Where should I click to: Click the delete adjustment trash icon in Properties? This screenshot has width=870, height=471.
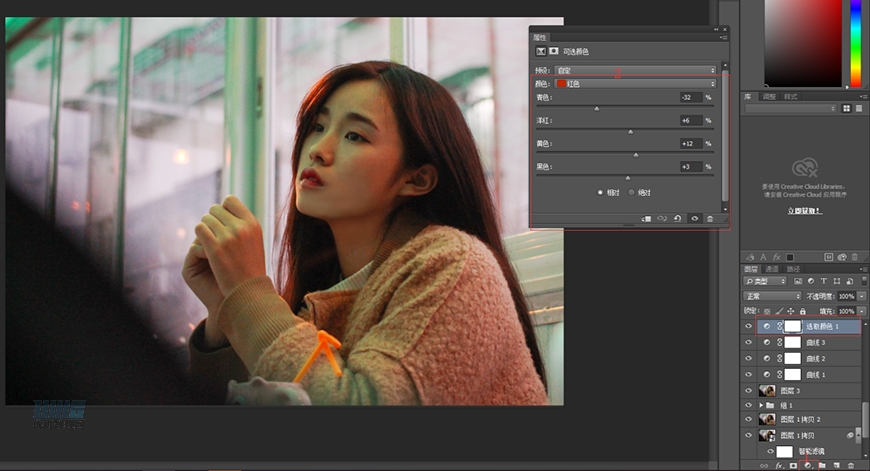710,218
